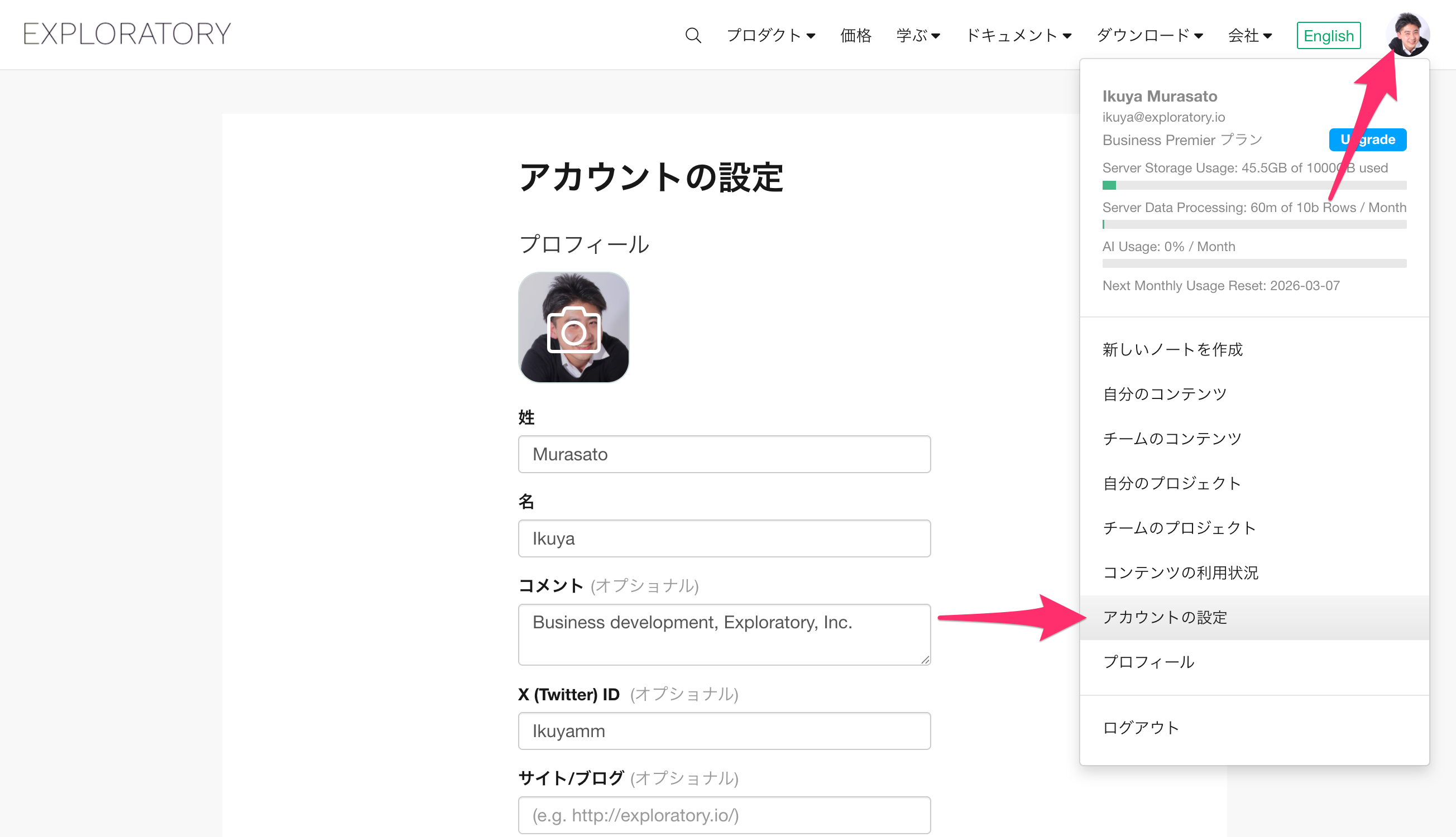Viewport: 1456px width, 837px height.
Task: Select 新しいノートを作成 menu item
Action: (1172, 349)
